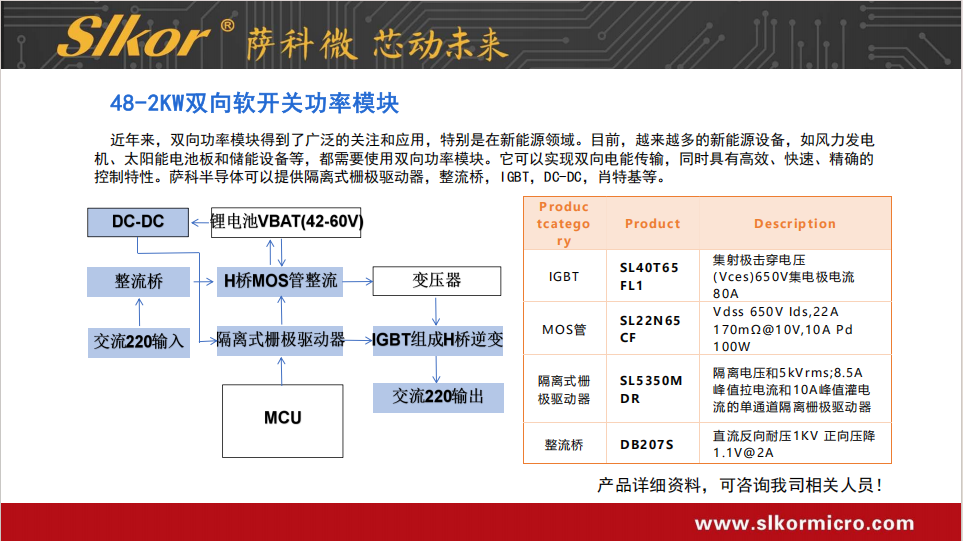Click the 隔离电压和5kVrms description cell
The height and width of the screenshot is (541, 963).
pos(795,390)
